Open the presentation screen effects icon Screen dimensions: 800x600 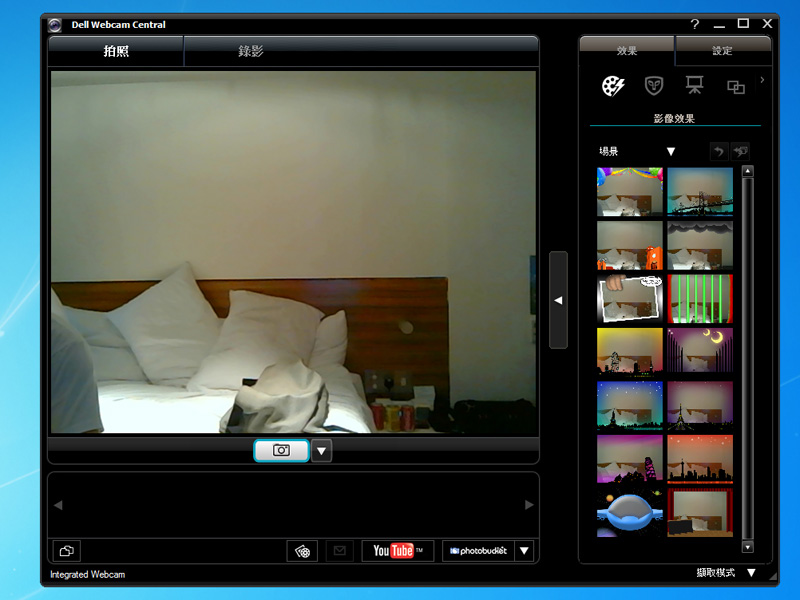[694, 86]
